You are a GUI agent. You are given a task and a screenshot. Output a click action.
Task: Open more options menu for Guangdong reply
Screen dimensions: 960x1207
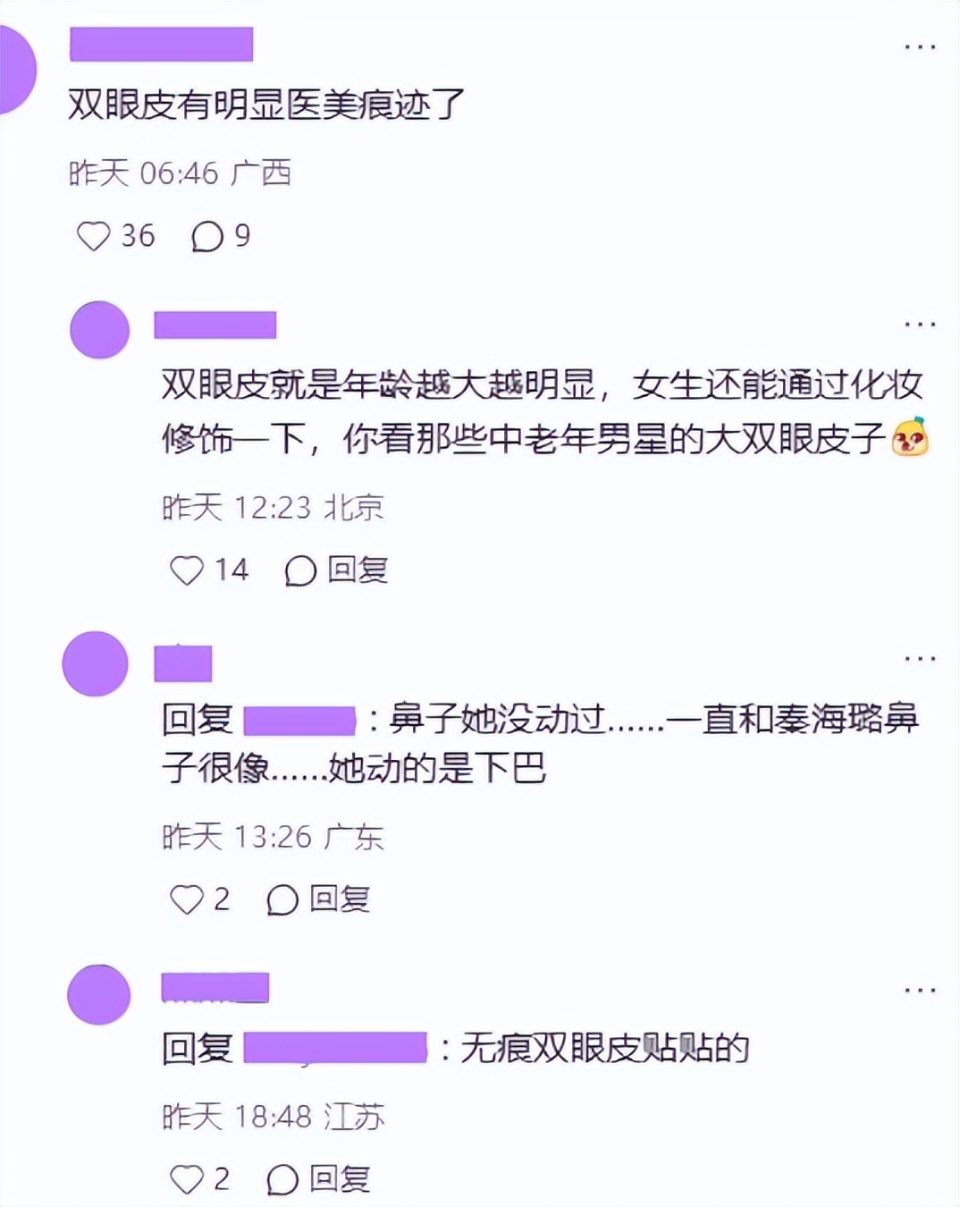coord(920,658)
